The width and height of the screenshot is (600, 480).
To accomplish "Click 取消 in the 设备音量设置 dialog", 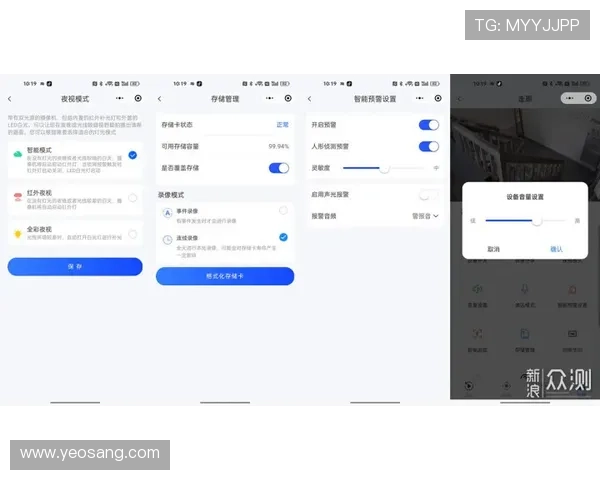I will tap(494, 249).
